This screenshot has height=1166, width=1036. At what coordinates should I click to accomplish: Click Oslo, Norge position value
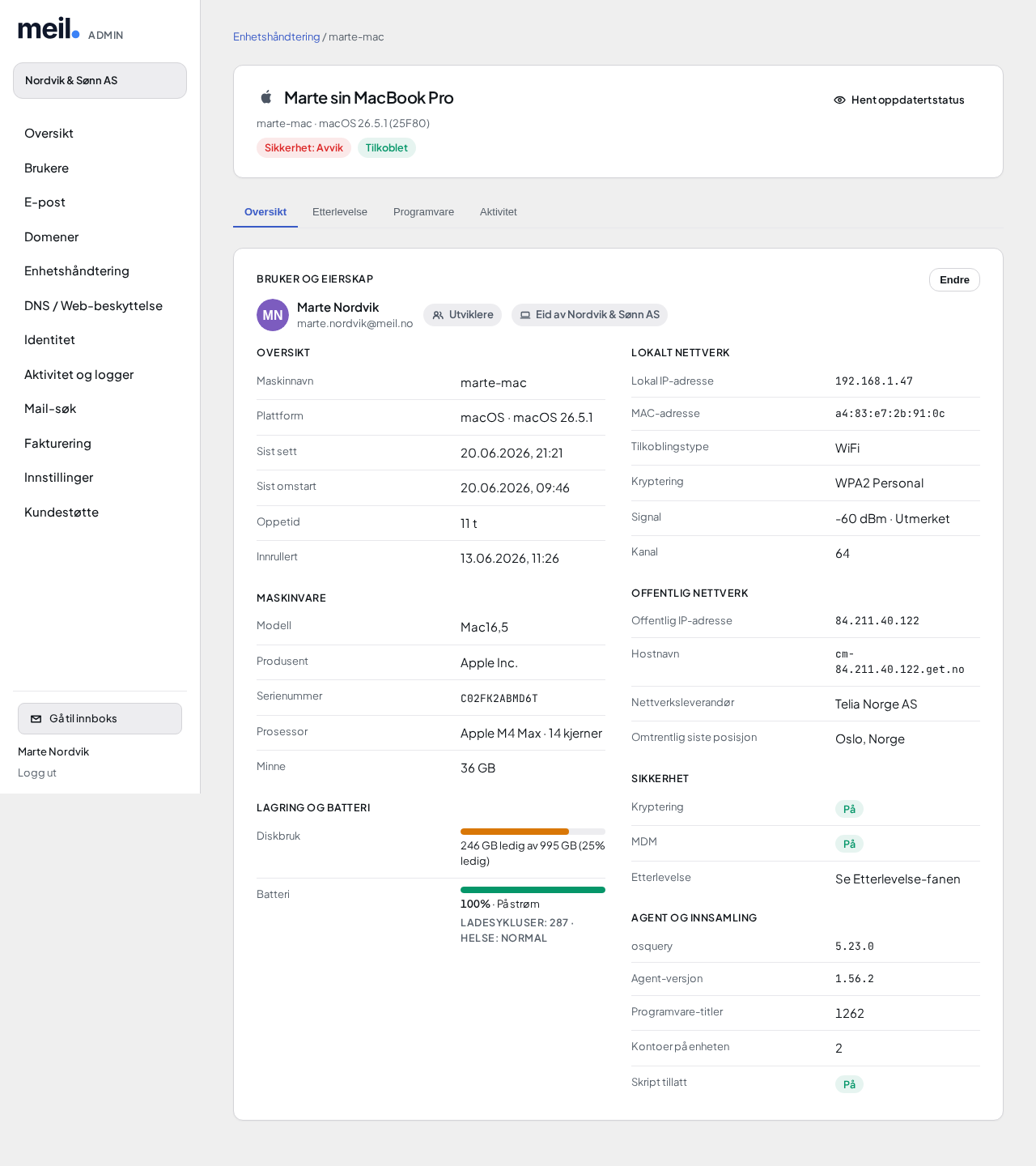coord(870,739)
